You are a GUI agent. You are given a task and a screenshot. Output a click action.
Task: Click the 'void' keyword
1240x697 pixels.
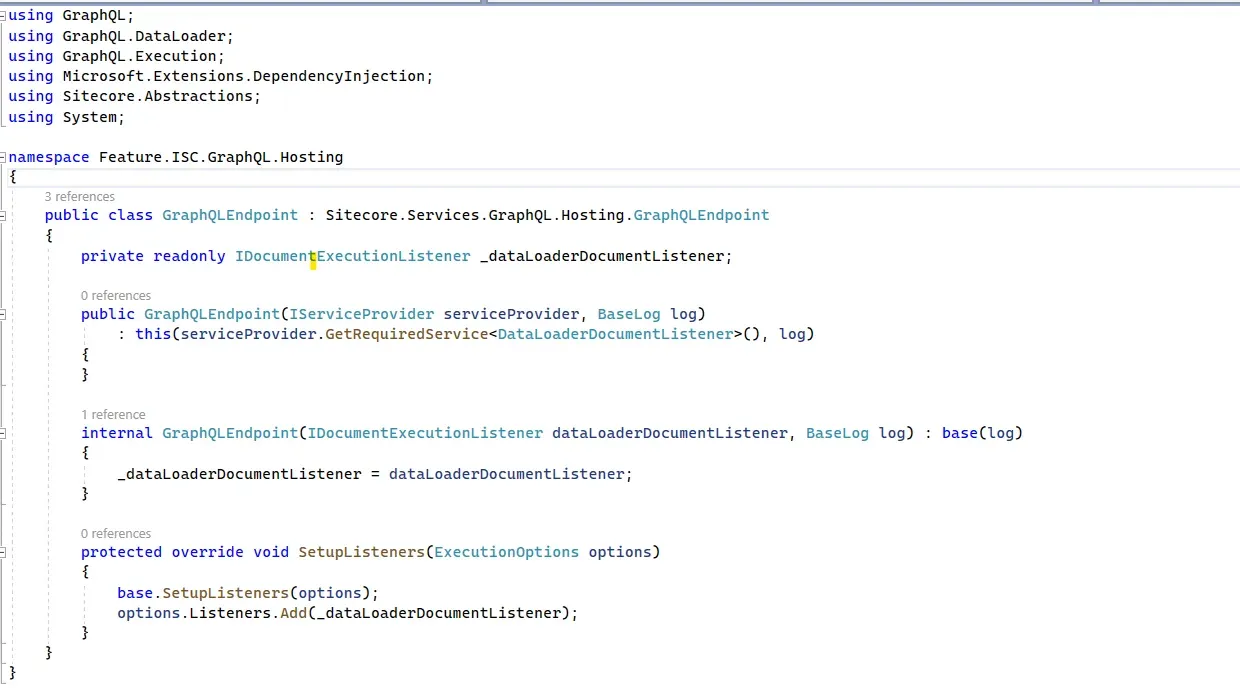coord(271,552)
